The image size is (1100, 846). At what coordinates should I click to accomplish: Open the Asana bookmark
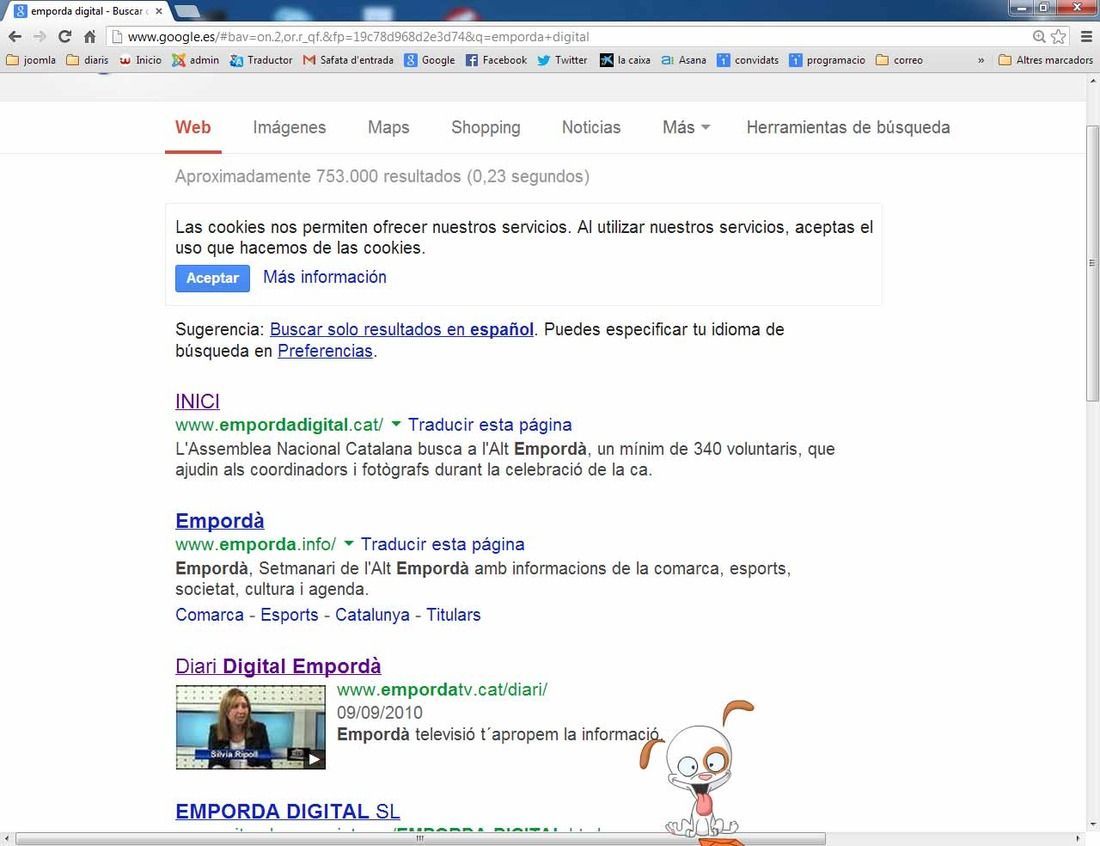684,60
